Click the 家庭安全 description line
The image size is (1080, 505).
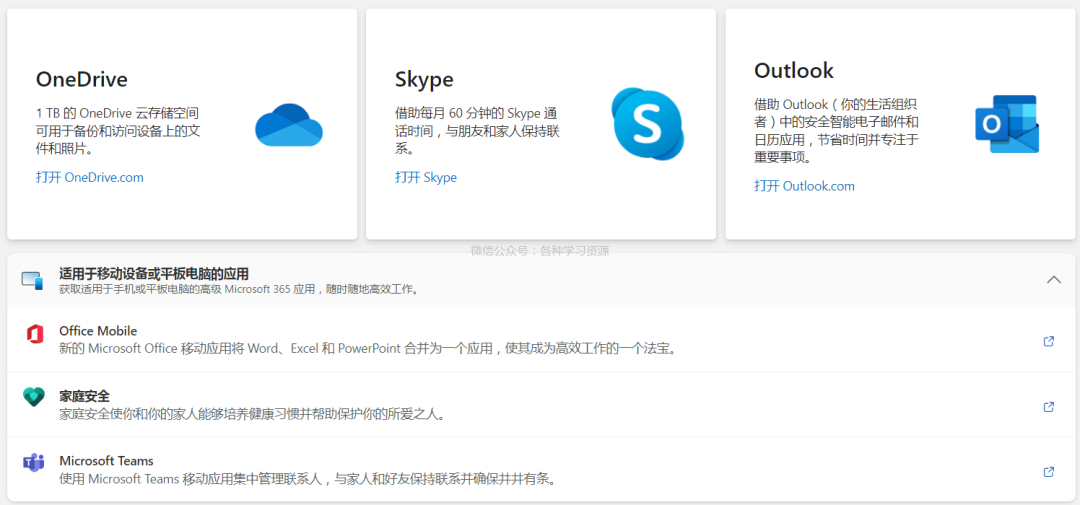(252, 414)
